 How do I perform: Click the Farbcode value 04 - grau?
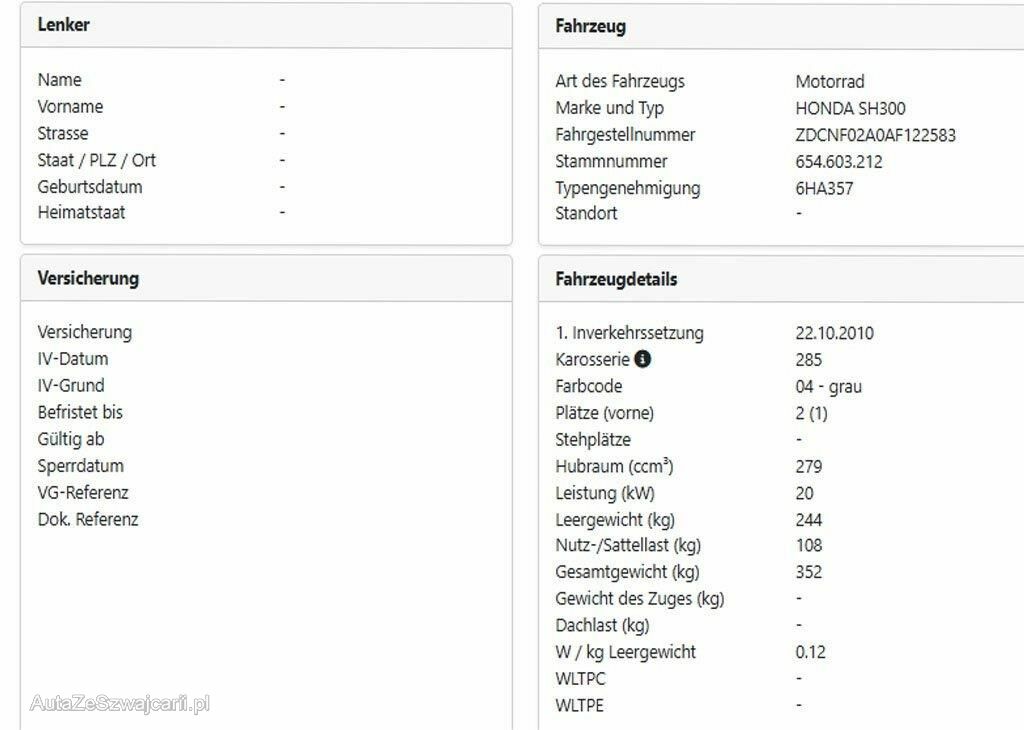(828, 386)
